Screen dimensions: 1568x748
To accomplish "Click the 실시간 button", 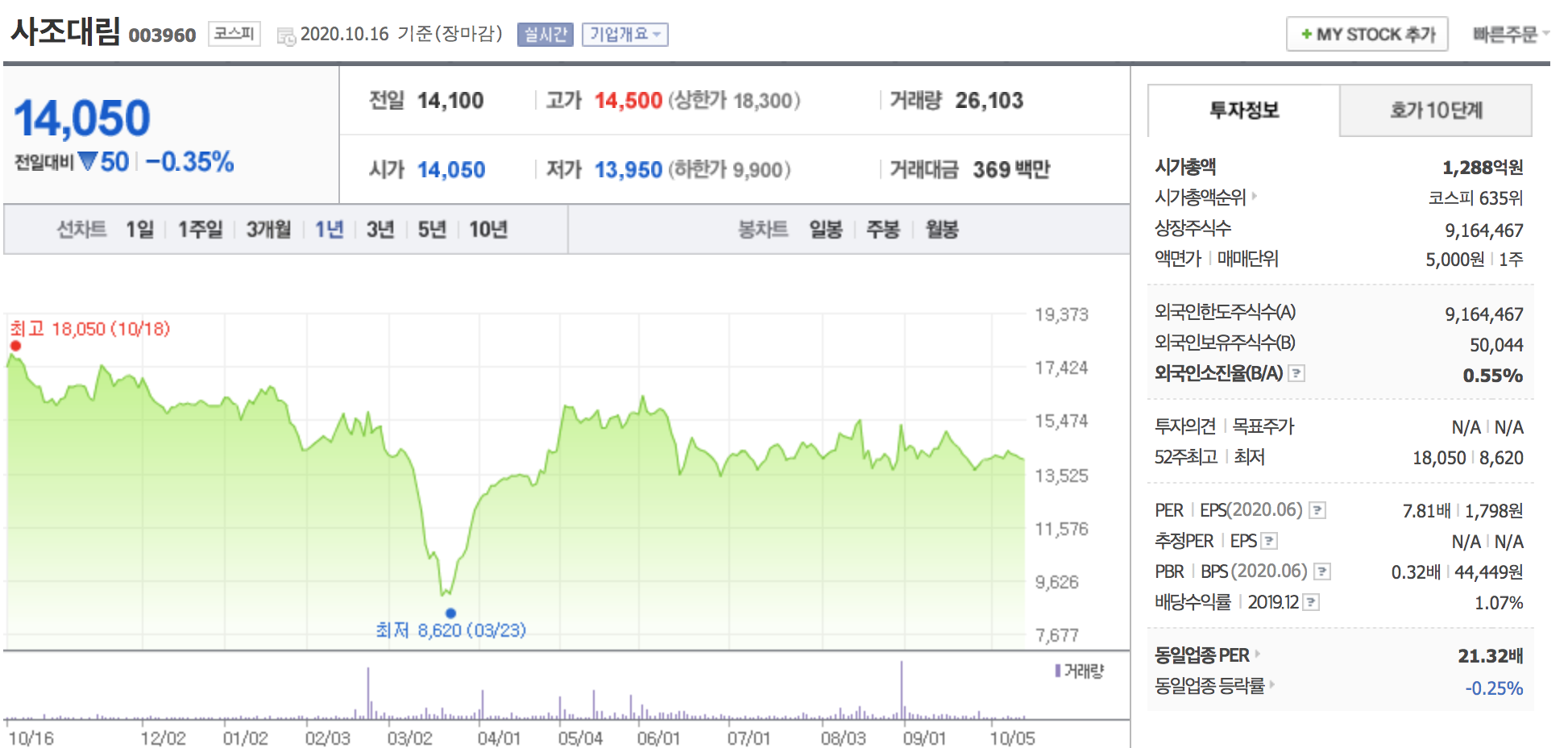I will [545, 35].
